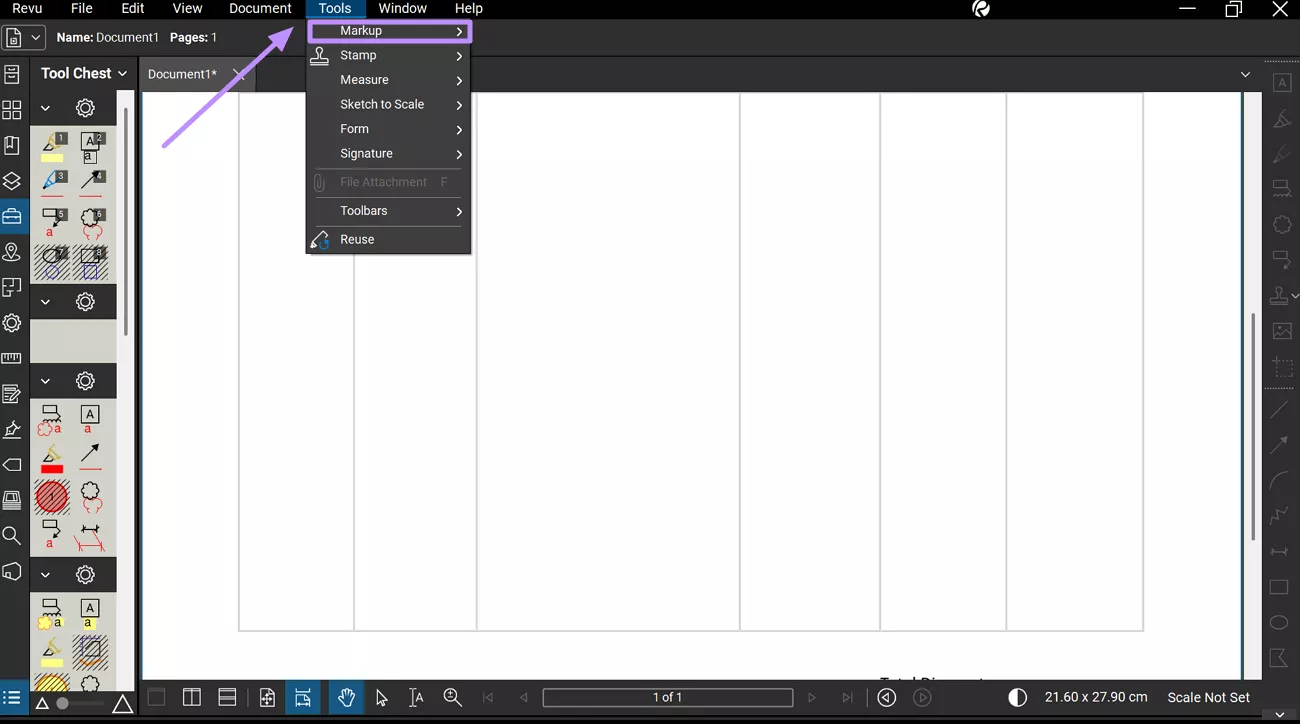This screenshot has width=1300, height=724.
Task: Open the Layers panel in the left sidebar
Action: click(x=12, y=181)
